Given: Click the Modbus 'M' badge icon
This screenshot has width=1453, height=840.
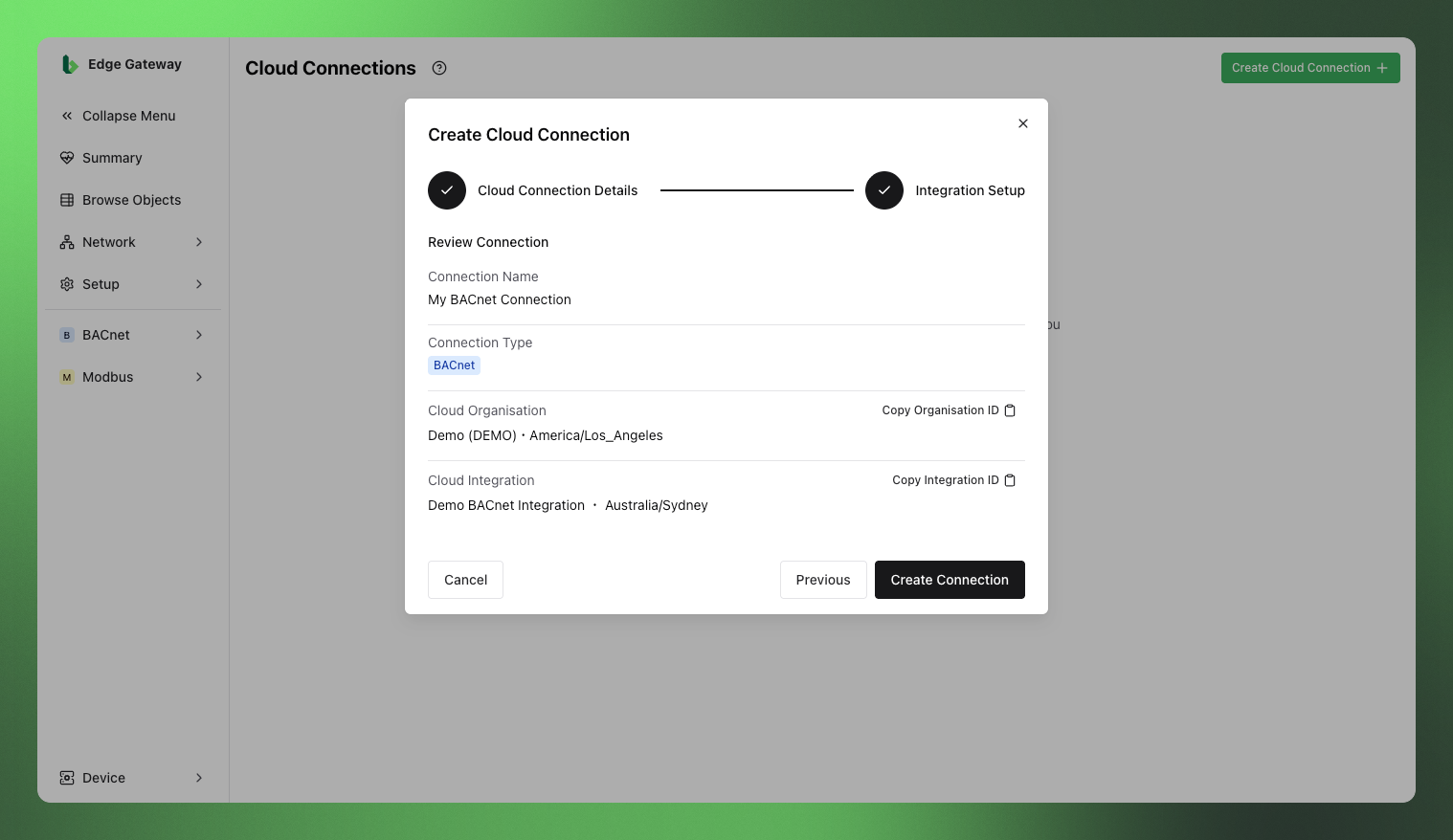Looking at the screenshot, I should pos(67,377).
